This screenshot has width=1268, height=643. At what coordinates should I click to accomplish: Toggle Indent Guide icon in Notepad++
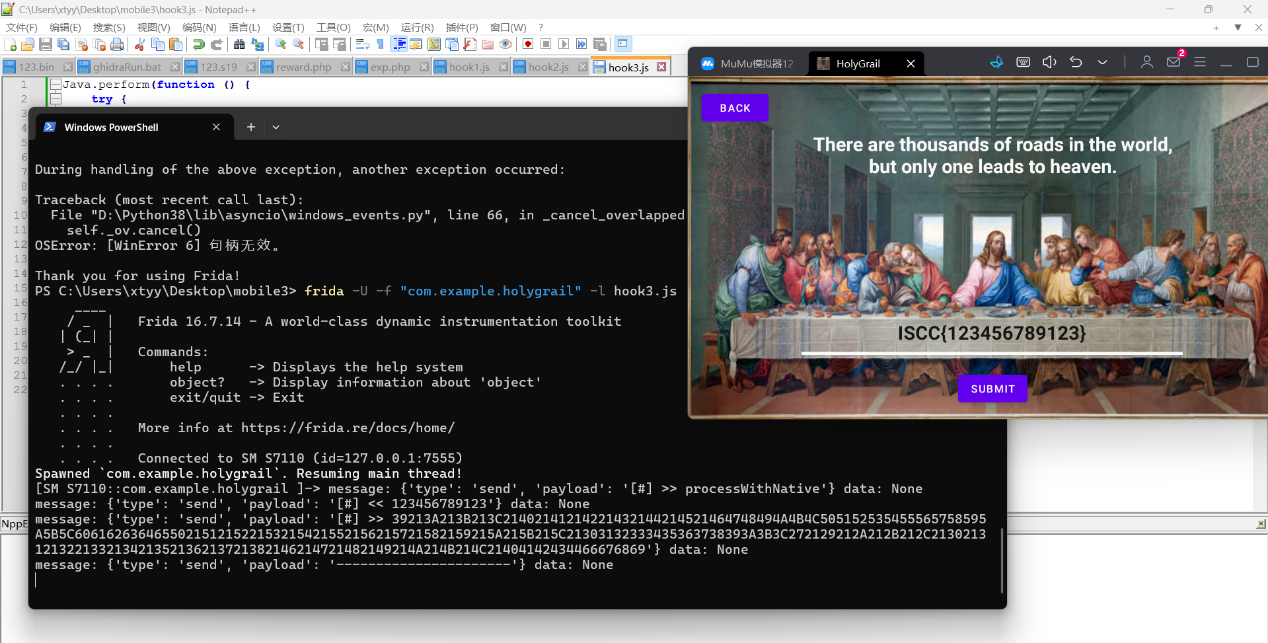[399, 44]
